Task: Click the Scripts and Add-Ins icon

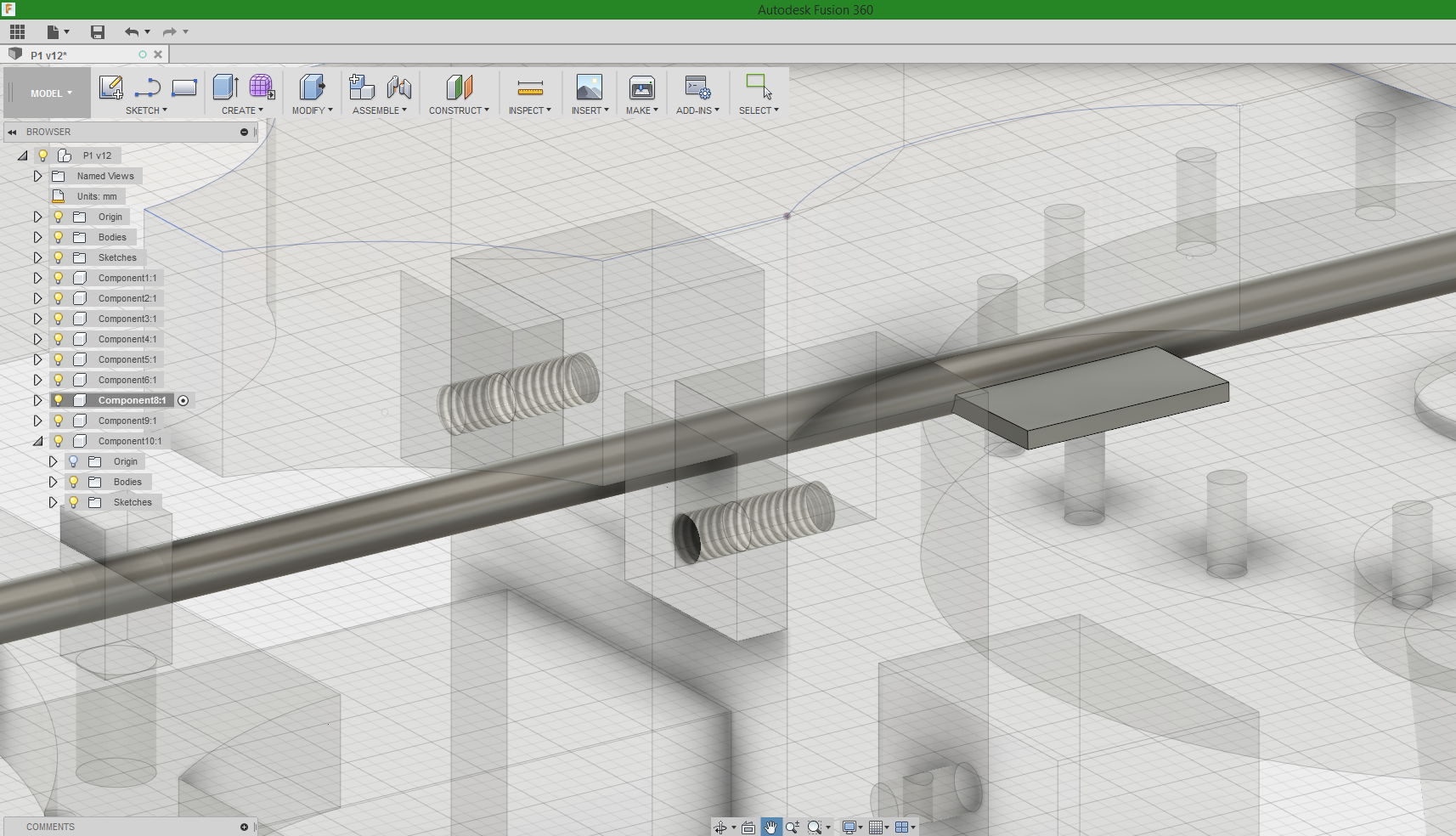Action: pos(697,87)
